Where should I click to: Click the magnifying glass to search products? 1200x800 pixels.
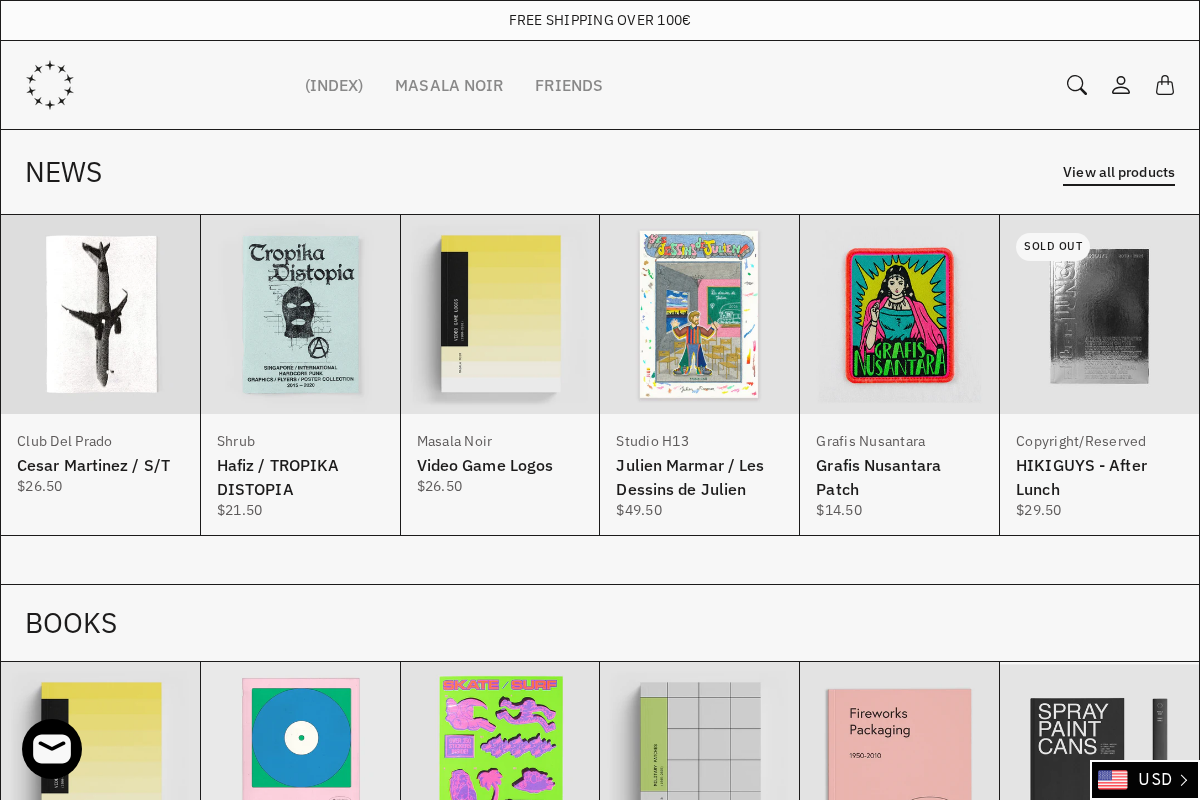(1076, 85)
